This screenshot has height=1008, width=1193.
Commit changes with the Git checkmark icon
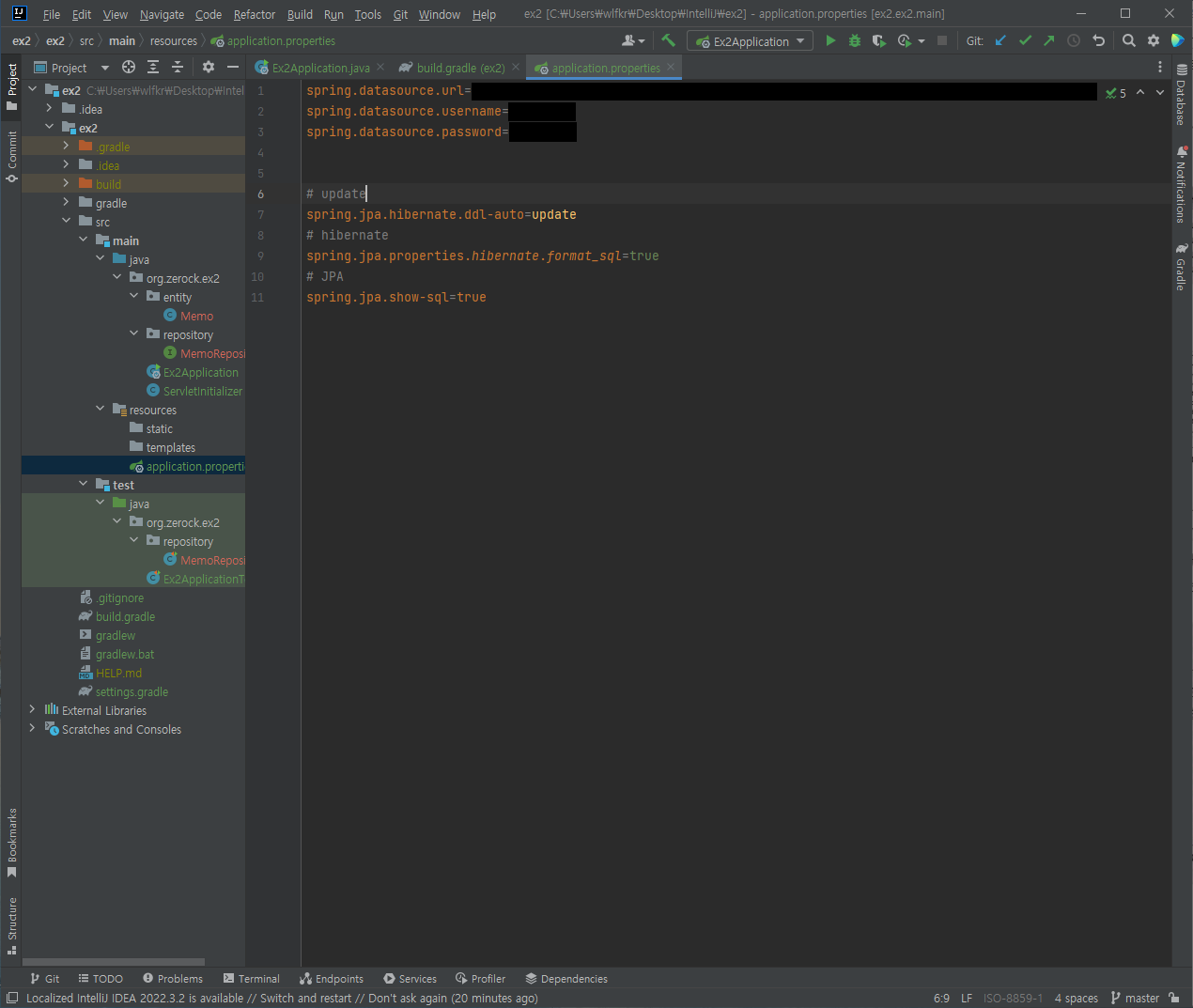(x=1025, y=40)
